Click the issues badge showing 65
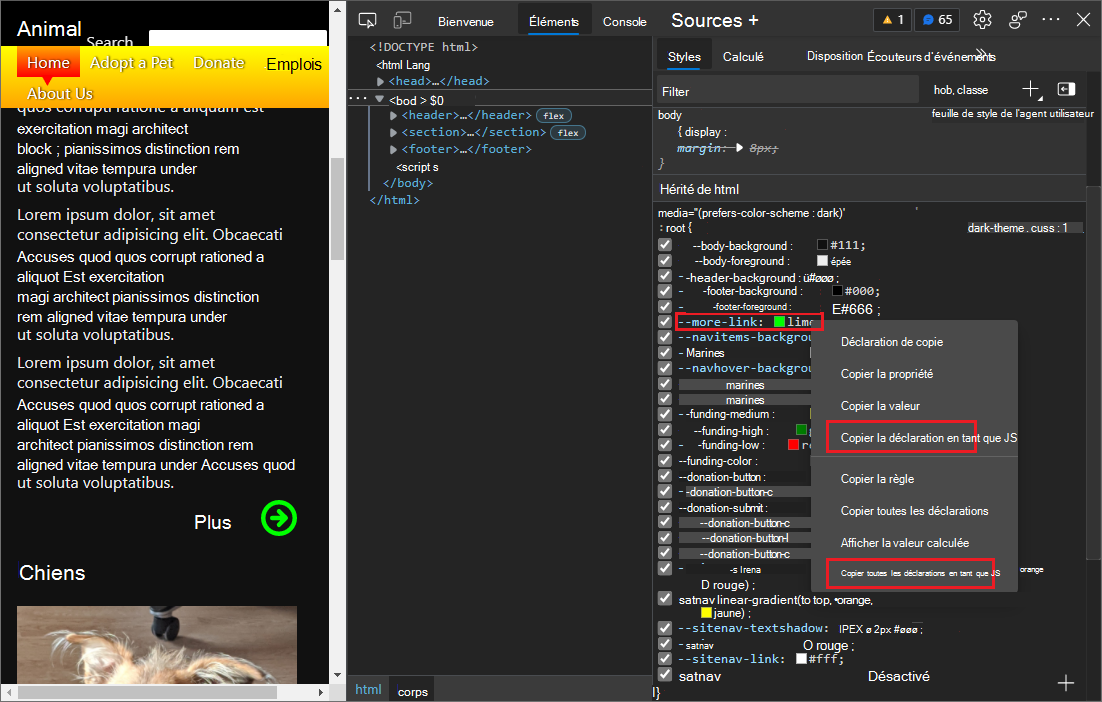The width and height of the screenshot is (1102, 702). pyautogui.click(x=937, y=20)
